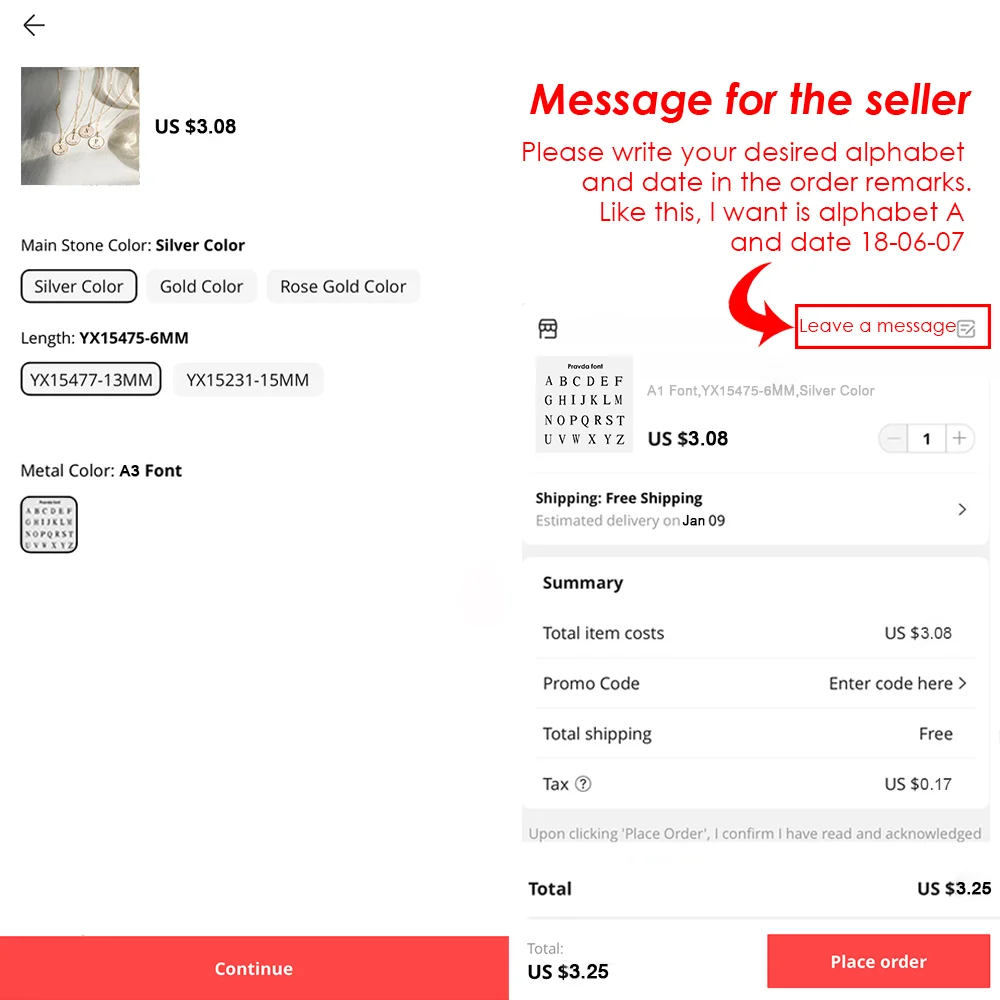
Task: Click Leave a message link
Action: tap(877, 326)
